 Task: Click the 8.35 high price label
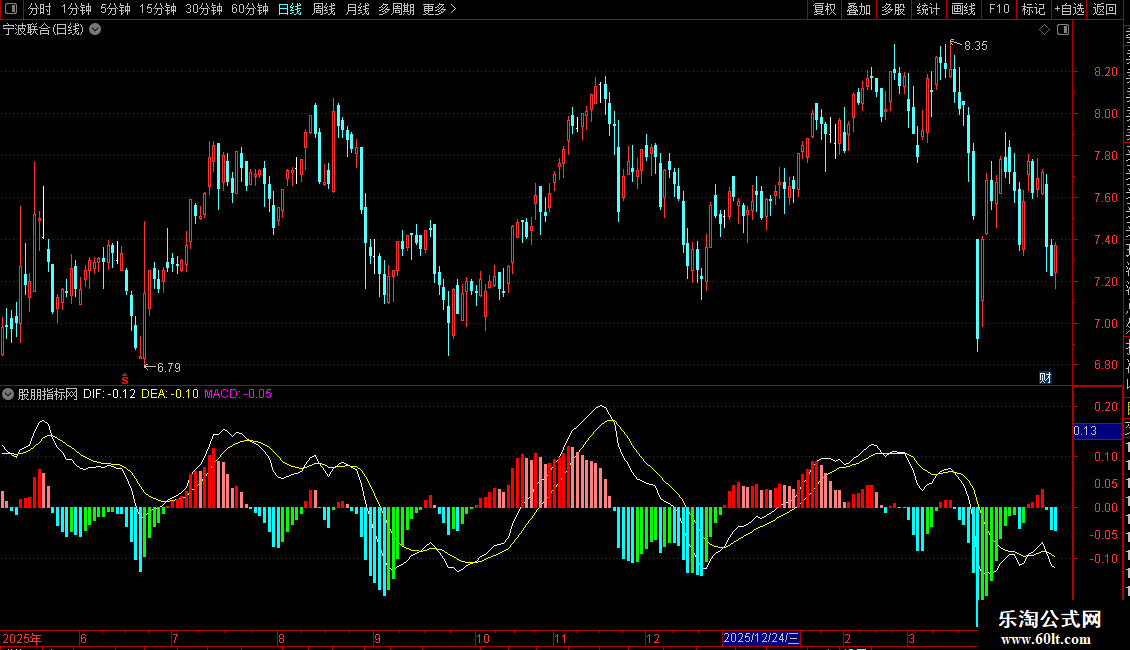click(976, 45)
